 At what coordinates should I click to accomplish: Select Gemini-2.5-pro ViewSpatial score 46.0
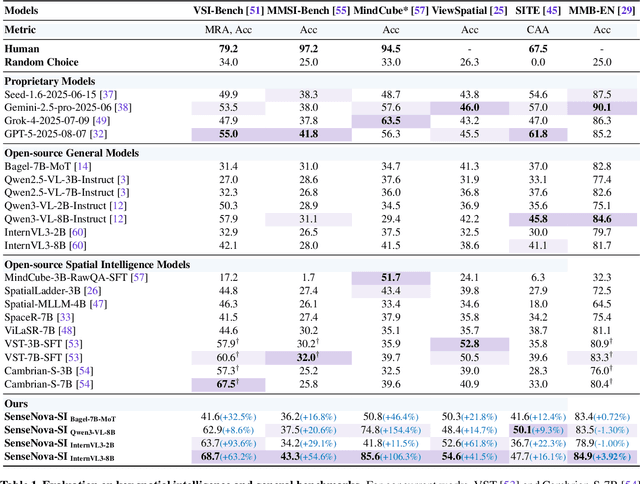coord(469,108)
